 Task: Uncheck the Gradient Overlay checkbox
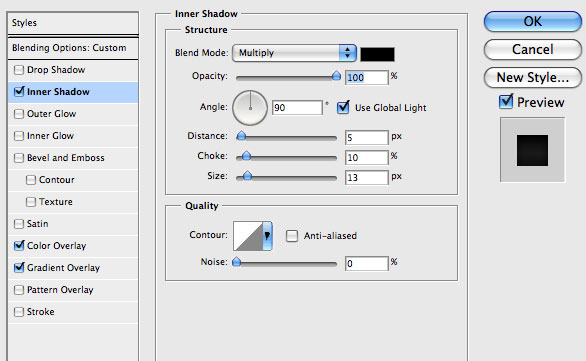(19, 268)
